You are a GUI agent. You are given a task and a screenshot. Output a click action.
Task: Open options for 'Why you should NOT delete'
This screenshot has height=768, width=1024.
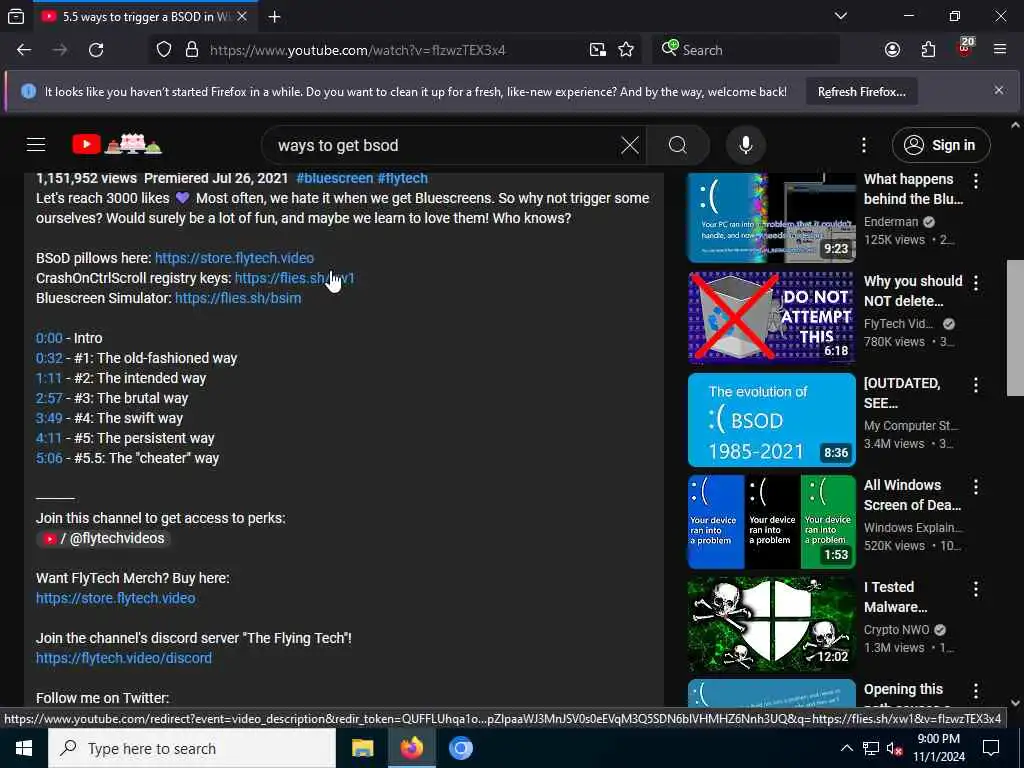tap(976, 283)
